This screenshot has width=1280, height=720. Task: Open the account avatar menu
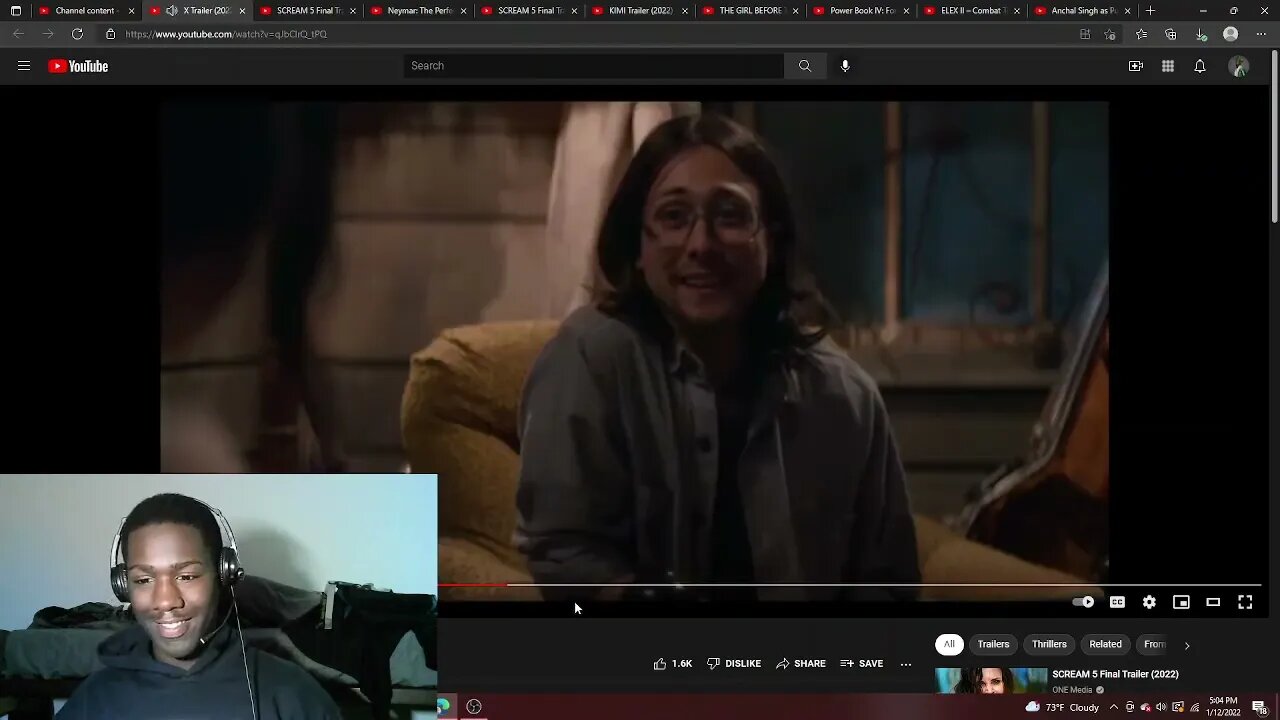pyautogui.click(x=1239, y=66)
